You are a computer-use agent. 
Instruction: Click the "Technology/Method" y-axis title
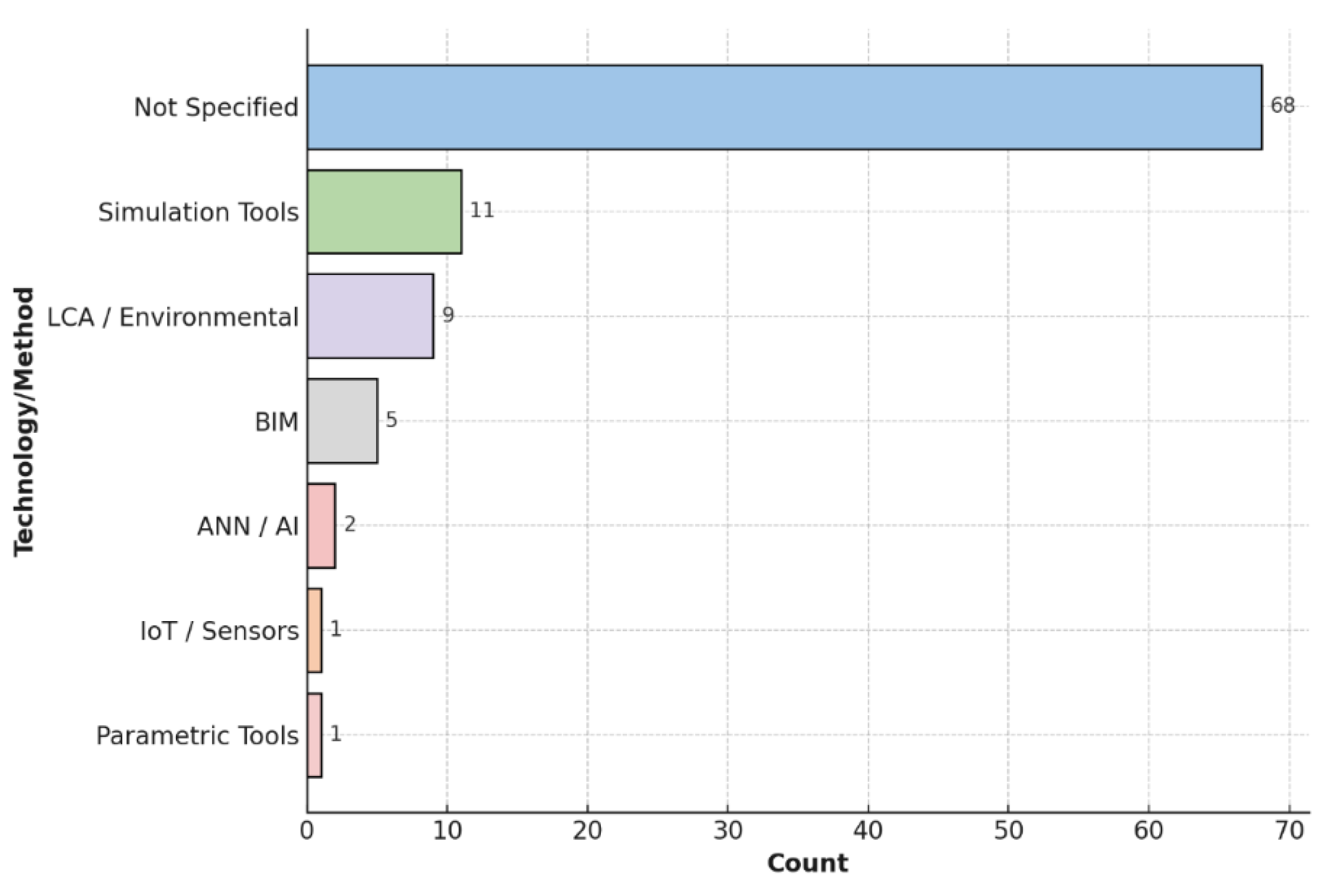25,421
